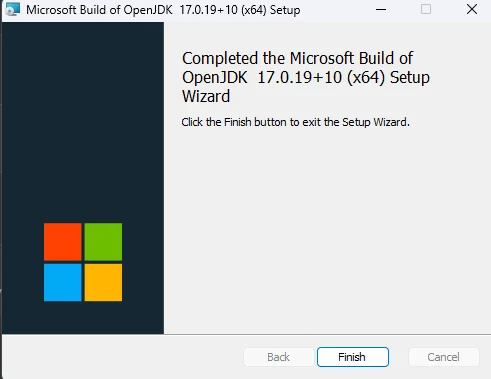This screenshot has height=379, width=491.
Task: Click the 'Click the Finish button' instruction text
Action: click(x=295, y=122)
